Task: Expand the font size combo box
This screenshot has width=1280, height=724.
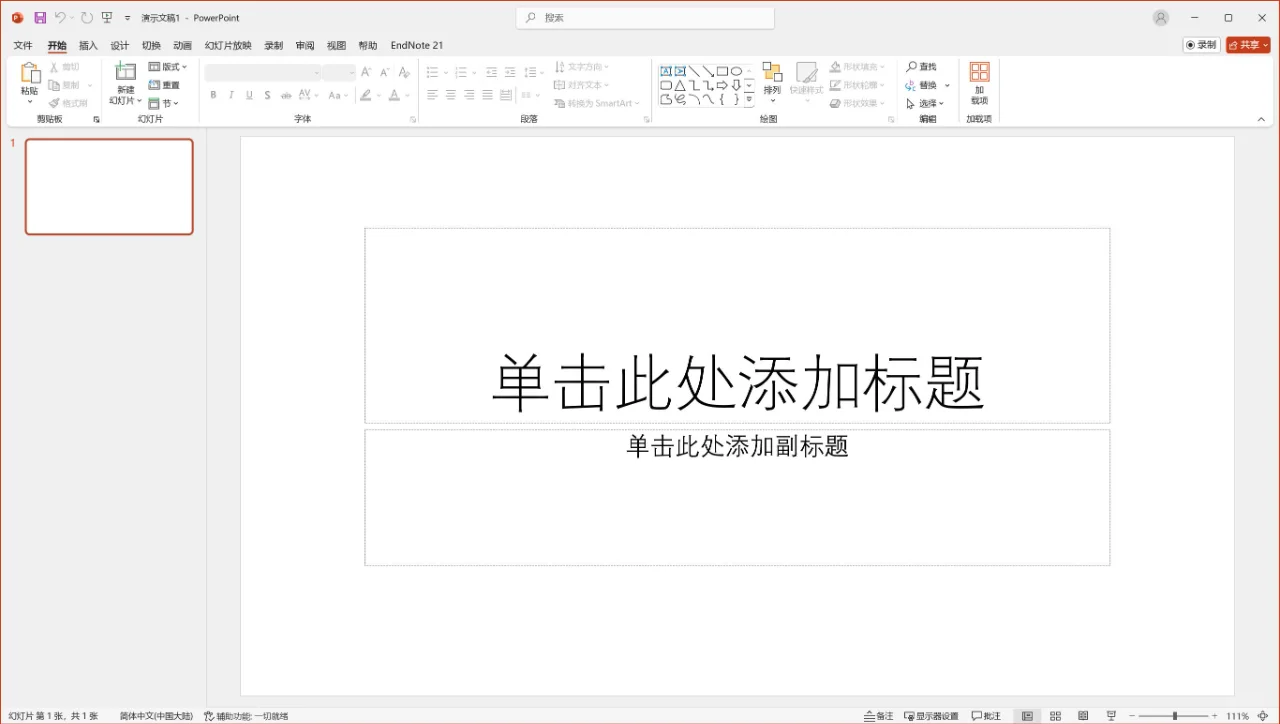Action: click(349, 72)
